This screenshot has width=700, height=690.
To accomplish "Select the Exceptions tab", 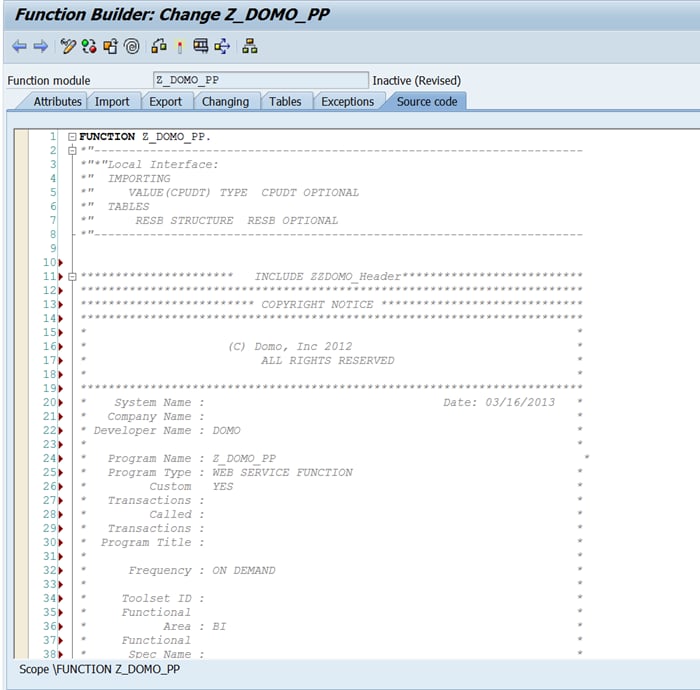I will pos(347,102).
